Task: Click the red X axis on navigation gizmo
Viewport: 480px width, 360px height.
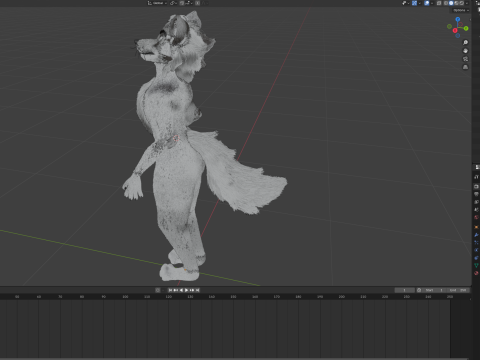Action: coord(455,30)
